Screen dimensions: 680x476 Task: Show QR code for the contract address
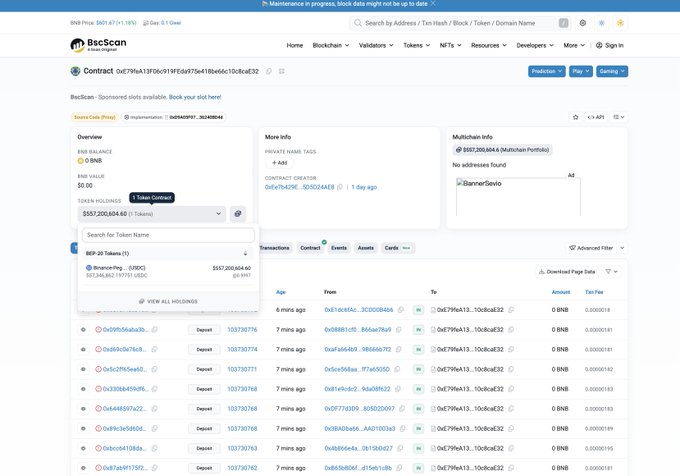point(281,71)
